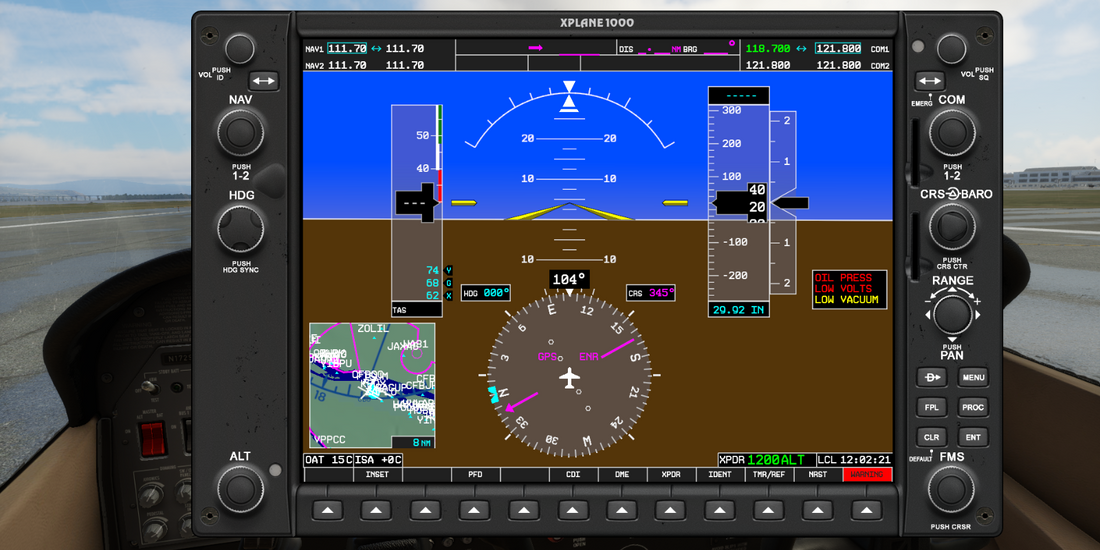1100x550 pixels.
Task: Click the RANGE joystick knob
Action: point(952,315)
